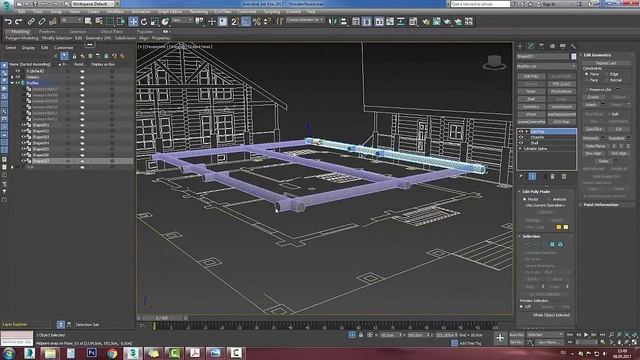Click Rectangular Selection Region icon
Viewport: 640px width, 360px height.
110,21
